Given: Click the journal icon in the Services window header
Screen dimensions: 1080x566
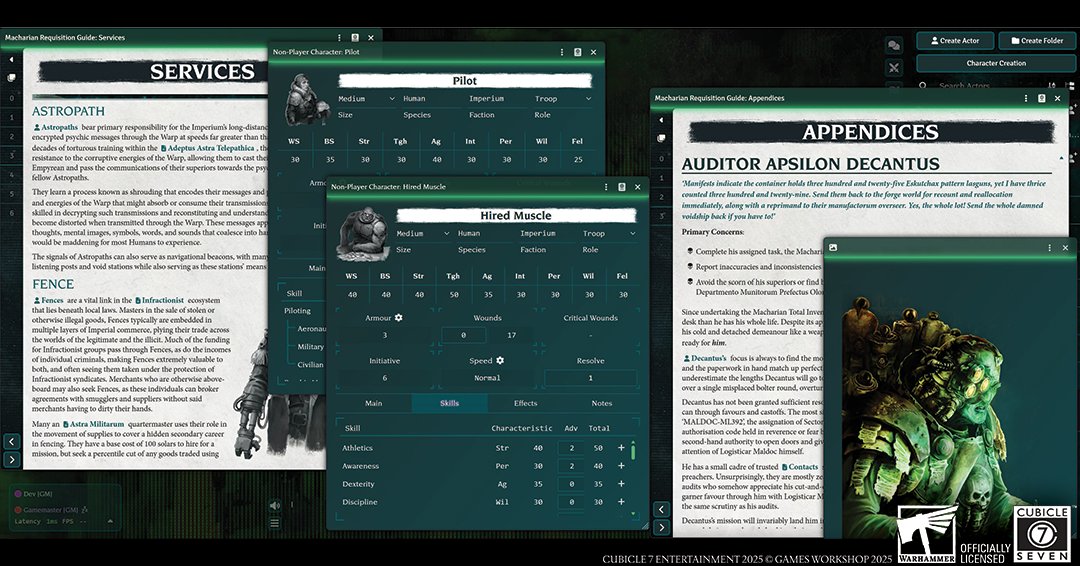Looking at the screenshot, I should click(x=355, y=38).
